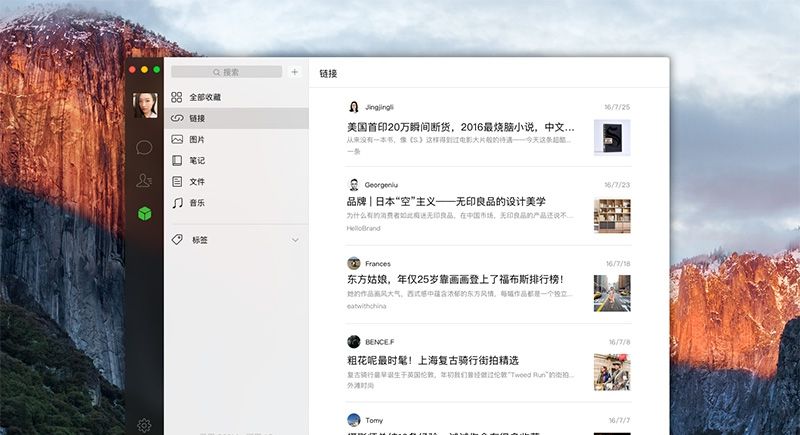Click sender name Tomy
Image resolution: width=800 pixels, height=435 pixels.
[x=374, y=420]
